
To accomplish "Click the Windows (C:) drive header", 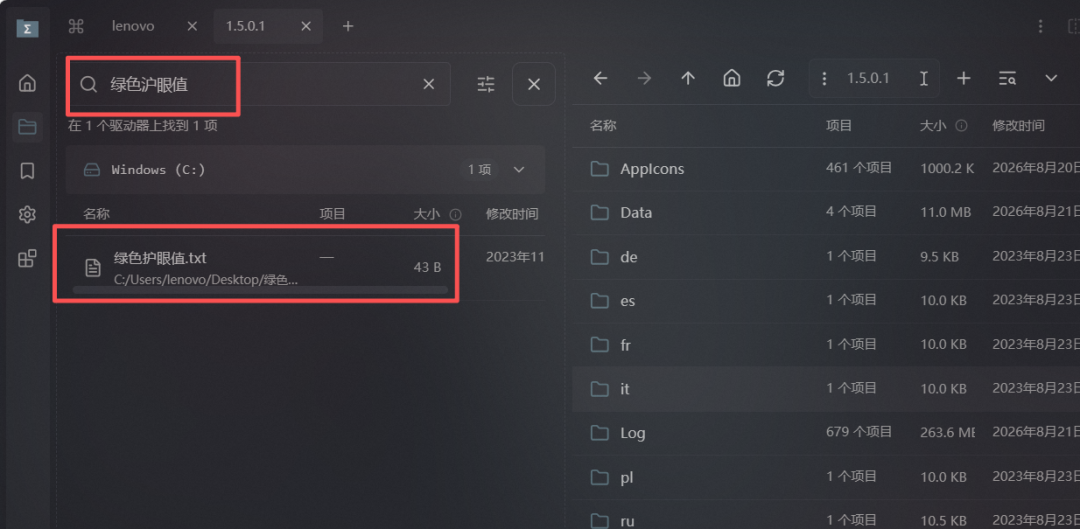I will click(x=305, y=169).
